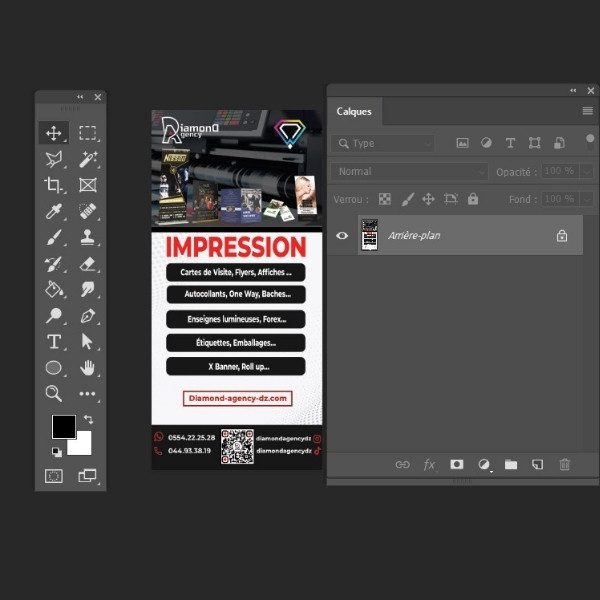Open the Calques panel hamburger menu
The image size is (600, 600).
pyautogui.click(x=588, y=111)
